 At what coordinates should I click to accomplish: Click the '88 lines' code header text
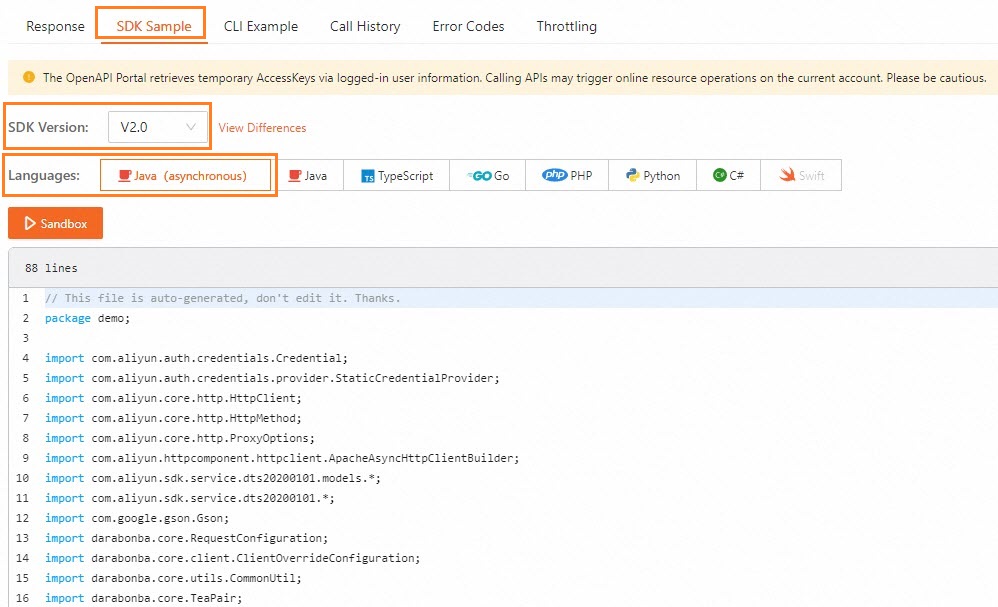[x=51, y=268]
